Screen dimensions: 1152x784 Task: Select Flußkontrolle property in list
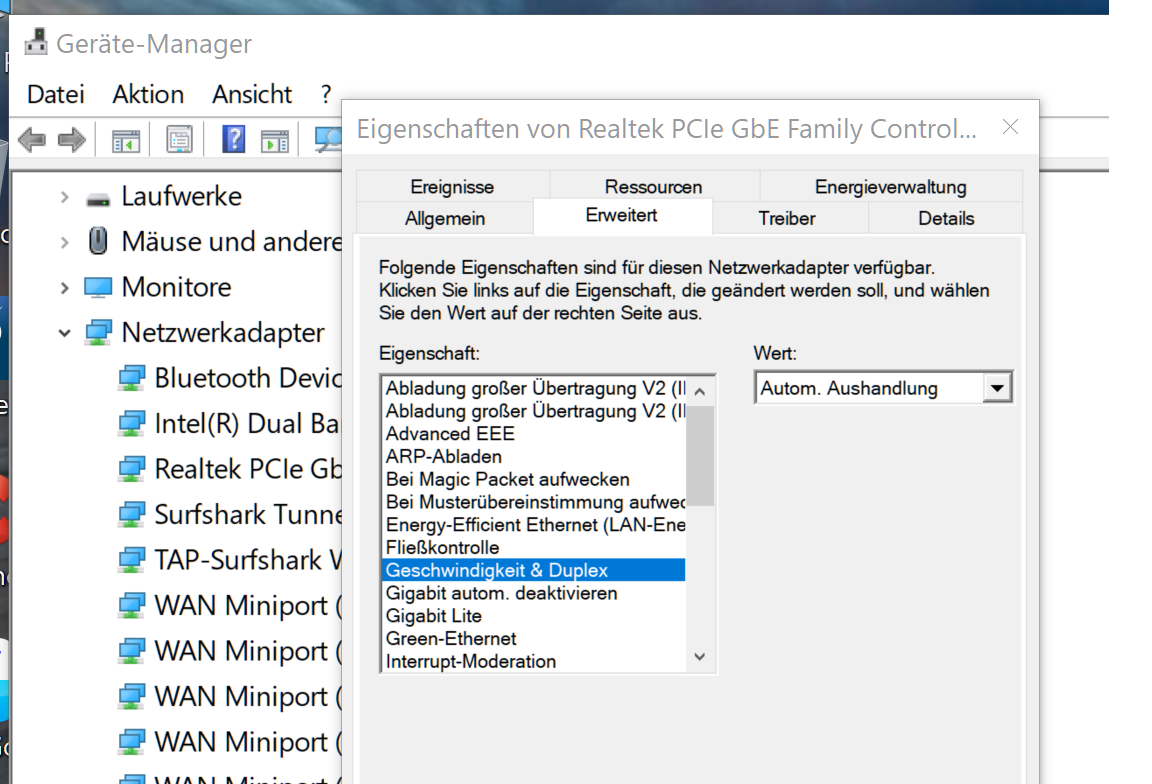click(535, 547)
